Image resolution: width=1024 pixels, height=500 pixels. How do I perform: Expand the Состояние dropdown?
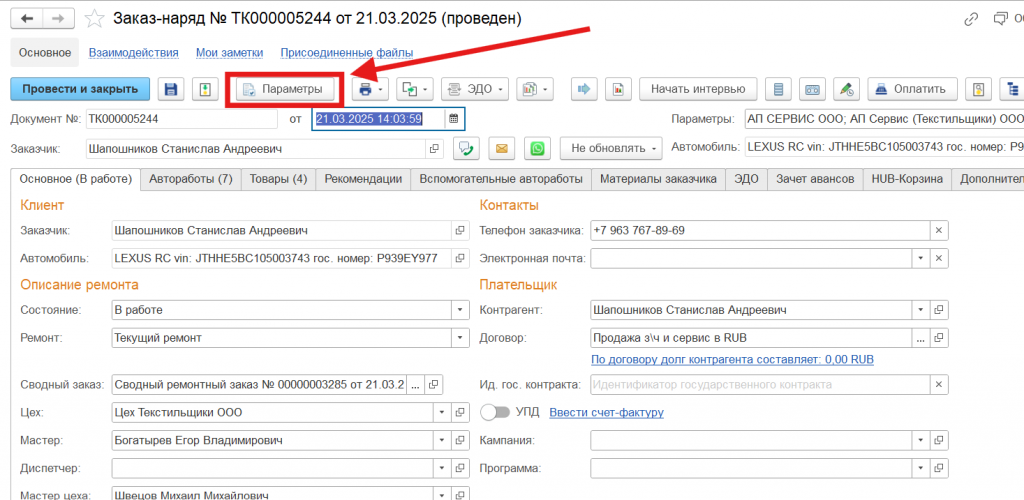point(460,310)
